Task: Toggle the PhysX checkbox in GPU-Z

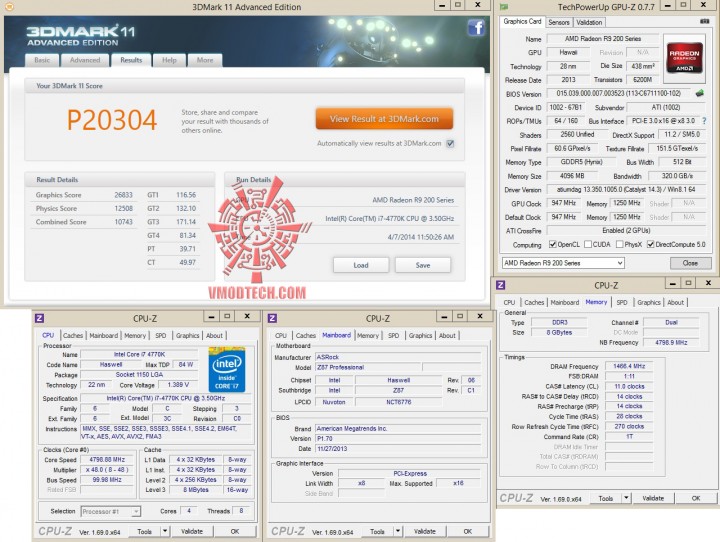Action: point(619,244)
